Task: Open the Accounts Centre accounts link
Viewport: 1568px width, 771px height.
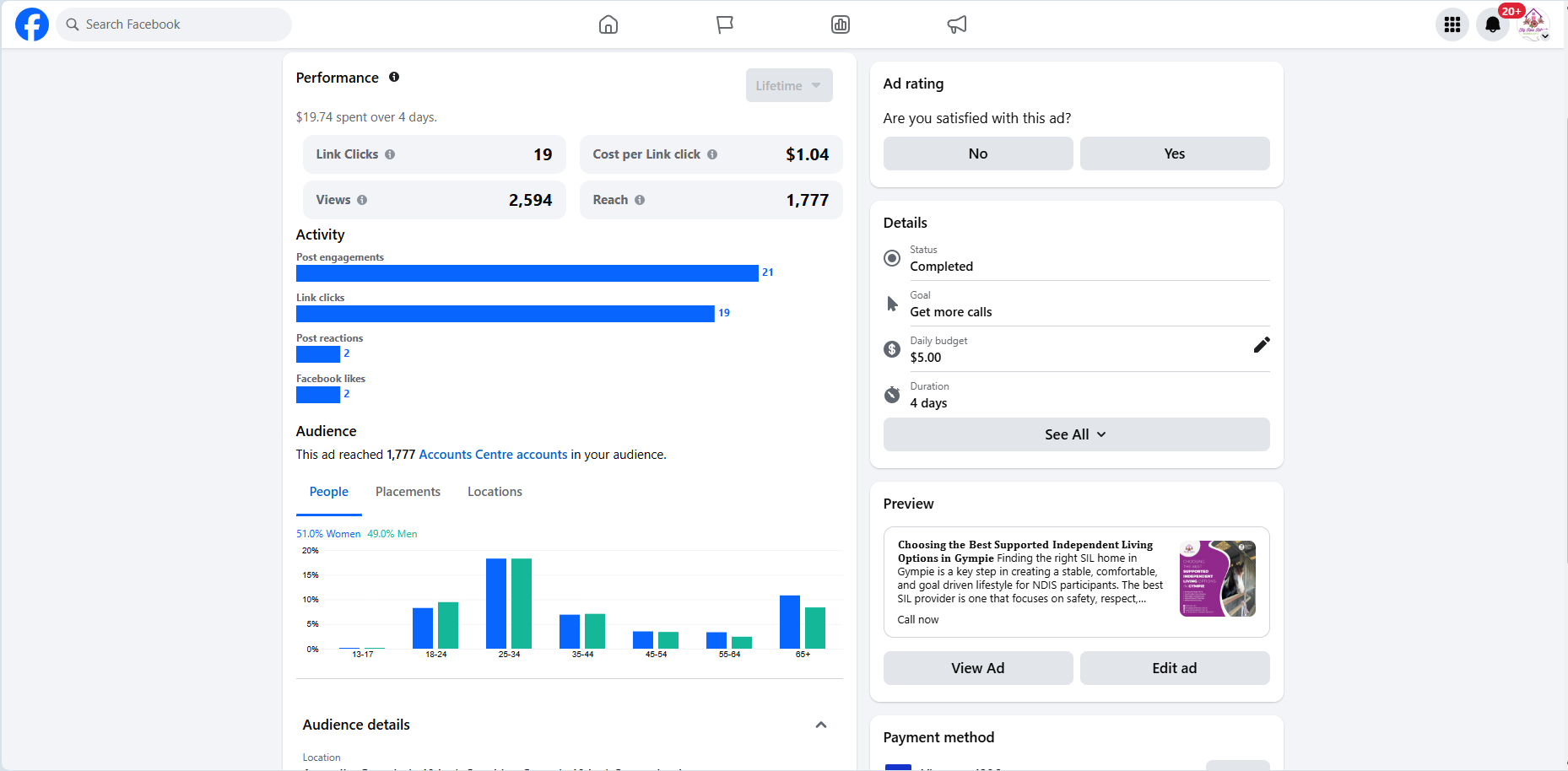Action: (493, 455)
